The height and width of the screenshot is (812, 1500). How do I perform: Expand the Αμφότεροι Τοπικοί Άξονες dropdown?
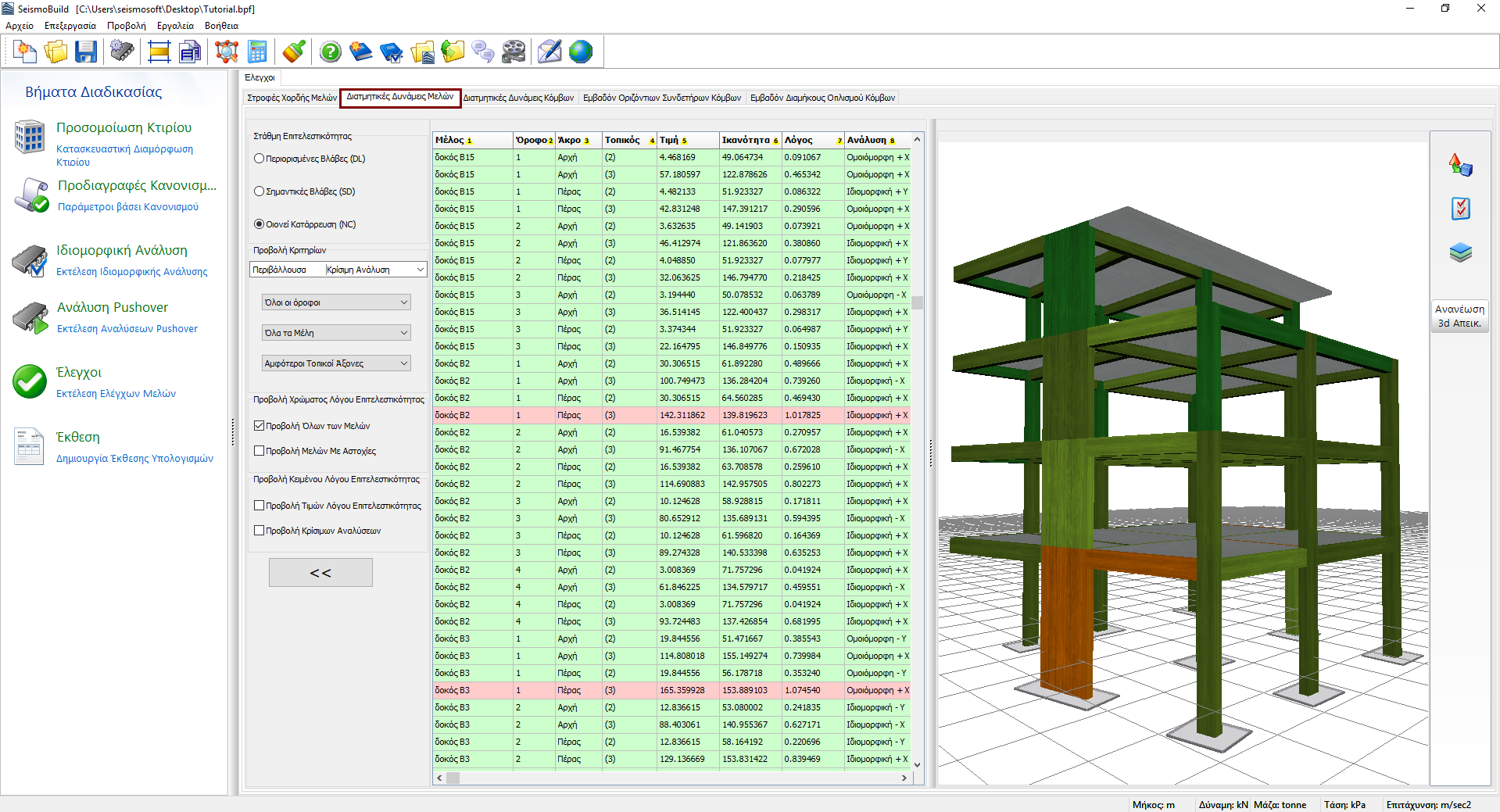point(336,363)
